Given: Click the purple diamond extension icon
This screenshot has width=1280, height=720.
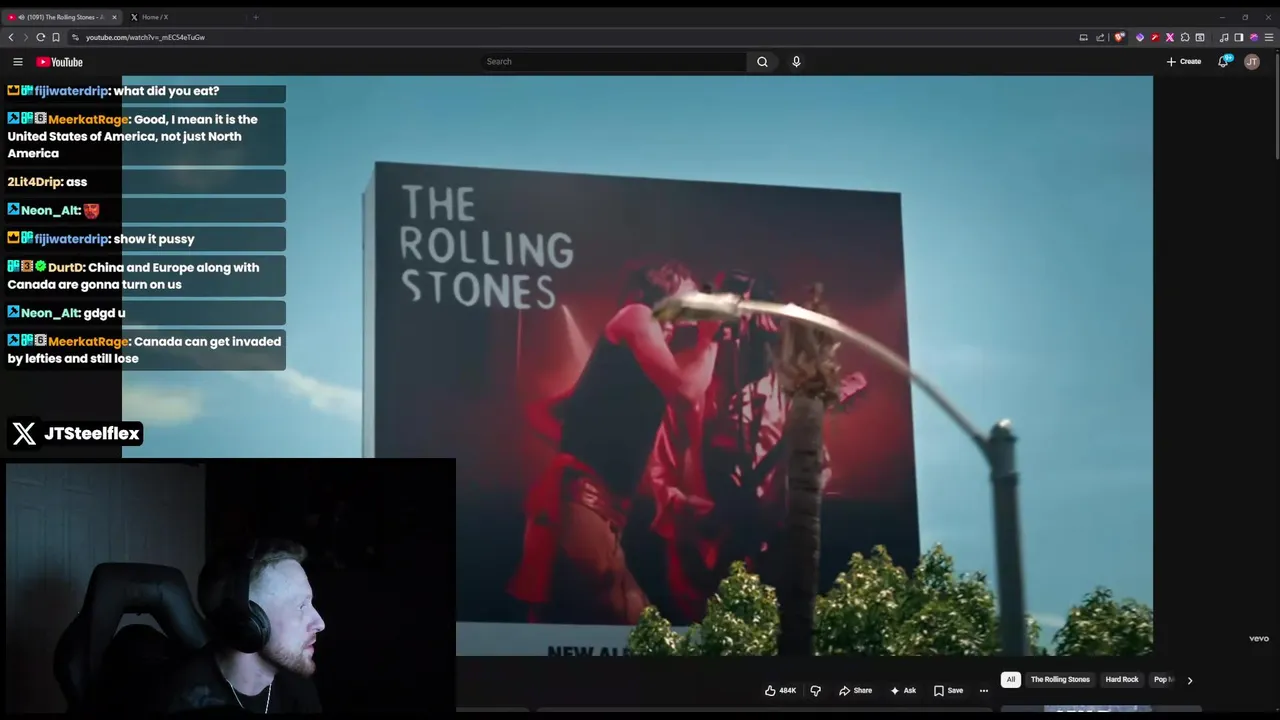Looking at the screenshot, I should click(1139, 37).
